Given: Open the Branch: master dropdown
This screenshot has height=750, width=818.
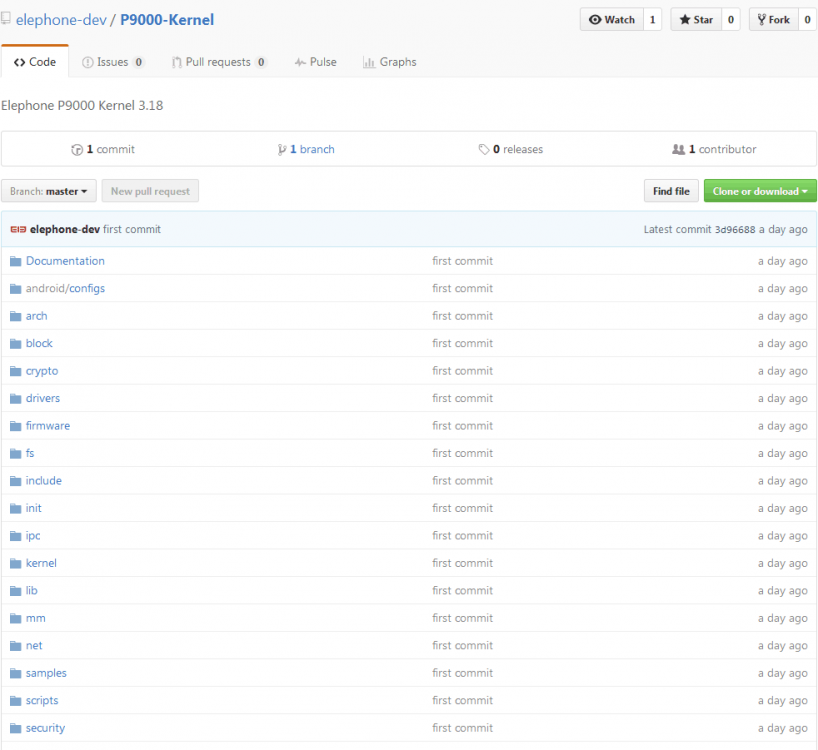Looking at the screenshot, I should 49,191.
